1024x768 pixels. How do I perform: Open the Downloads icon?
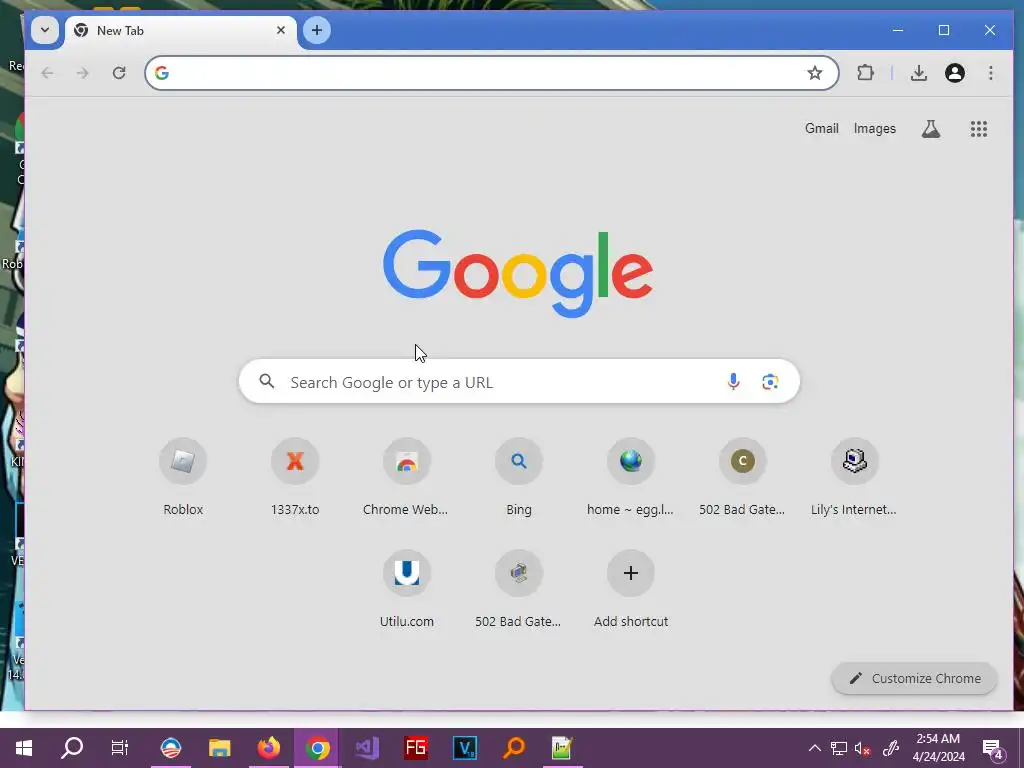point(919,72)
